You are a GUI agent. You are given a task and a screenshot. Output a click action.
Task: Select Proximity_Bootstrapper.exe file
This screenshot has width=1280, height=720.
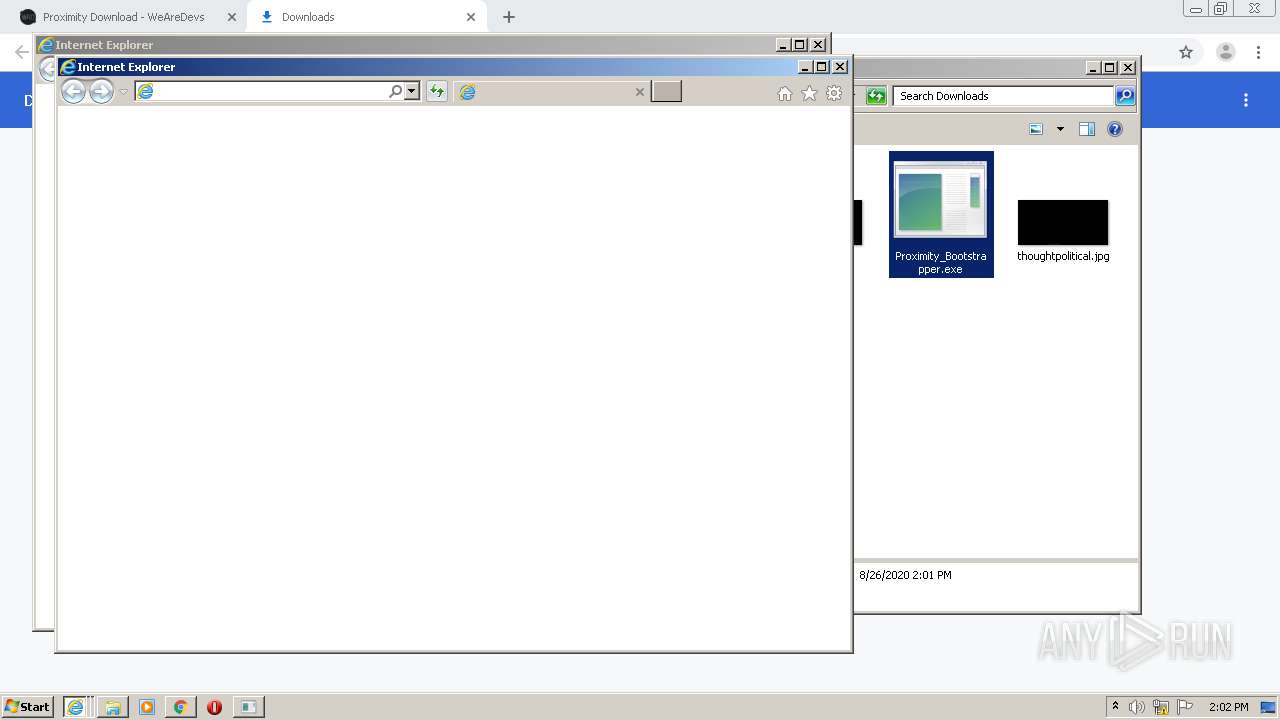point(941,214)
